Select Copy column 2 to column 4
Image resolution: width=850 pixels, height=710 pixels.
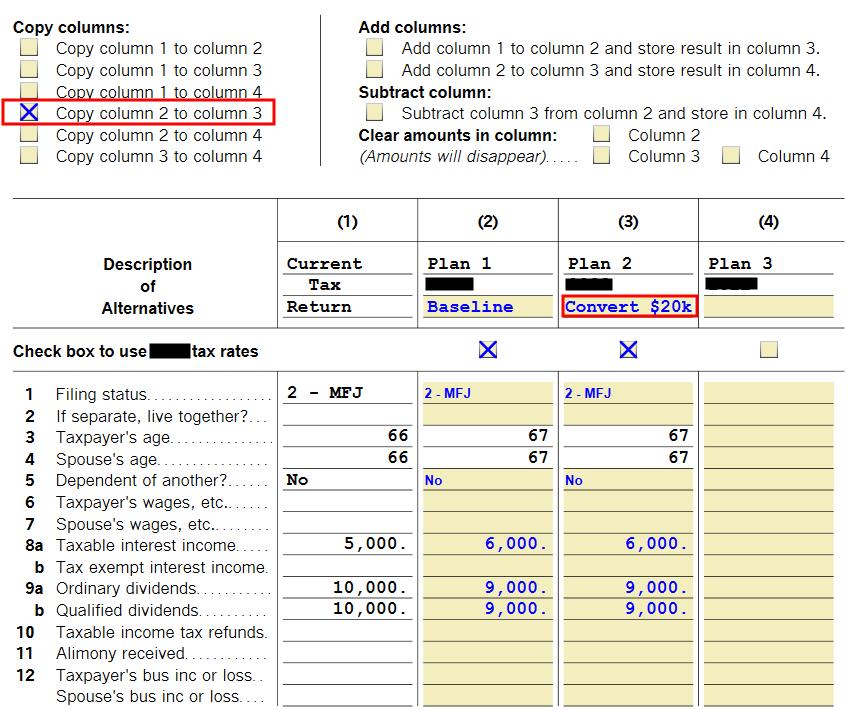point(29,132)
